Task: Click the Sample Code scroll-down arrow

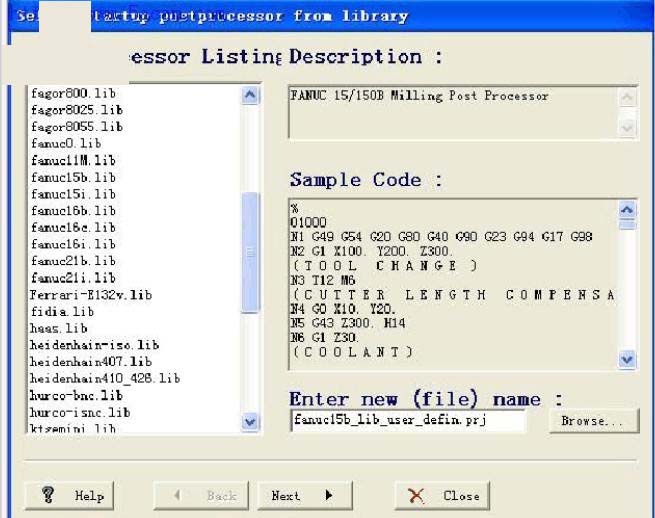Action: click(x=627, y=359)
